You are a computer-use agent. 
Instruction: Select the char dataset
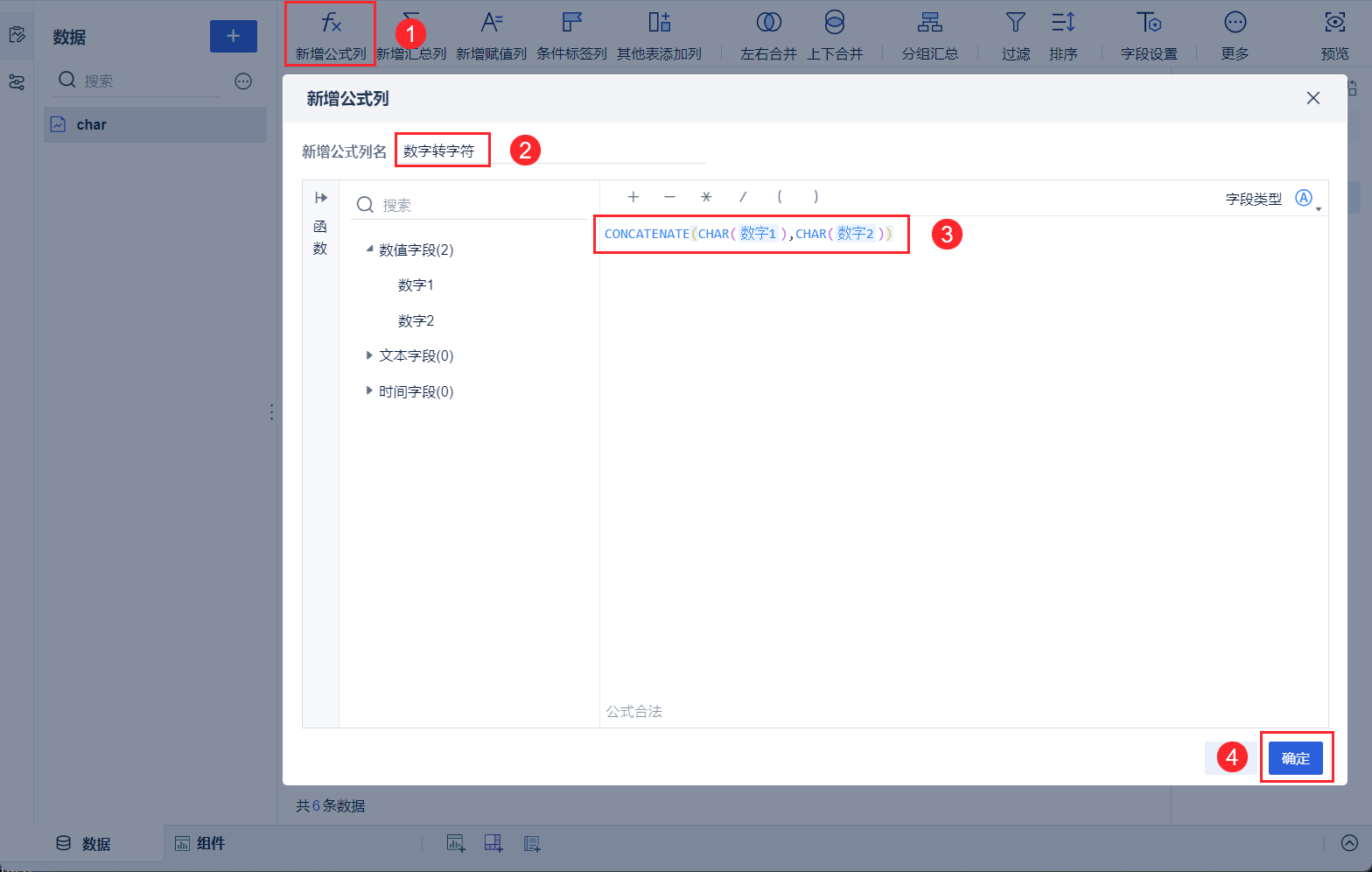156,124
